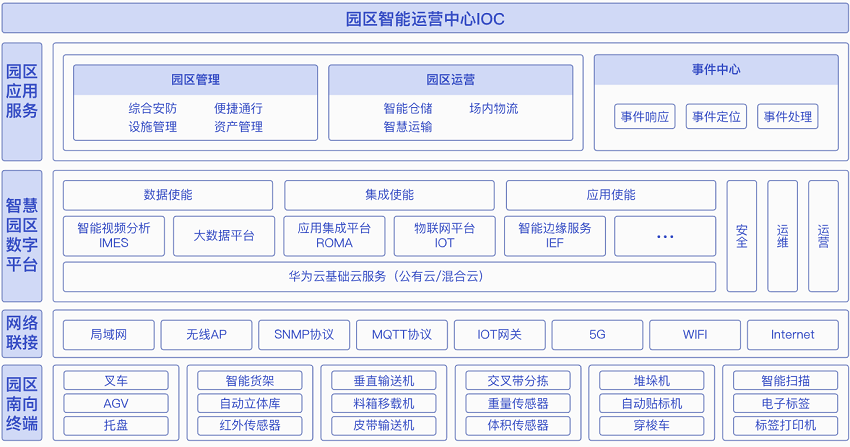This screenshot has height=447, width=850.
Task: Select the 应用使能 box
Action: 611,195
